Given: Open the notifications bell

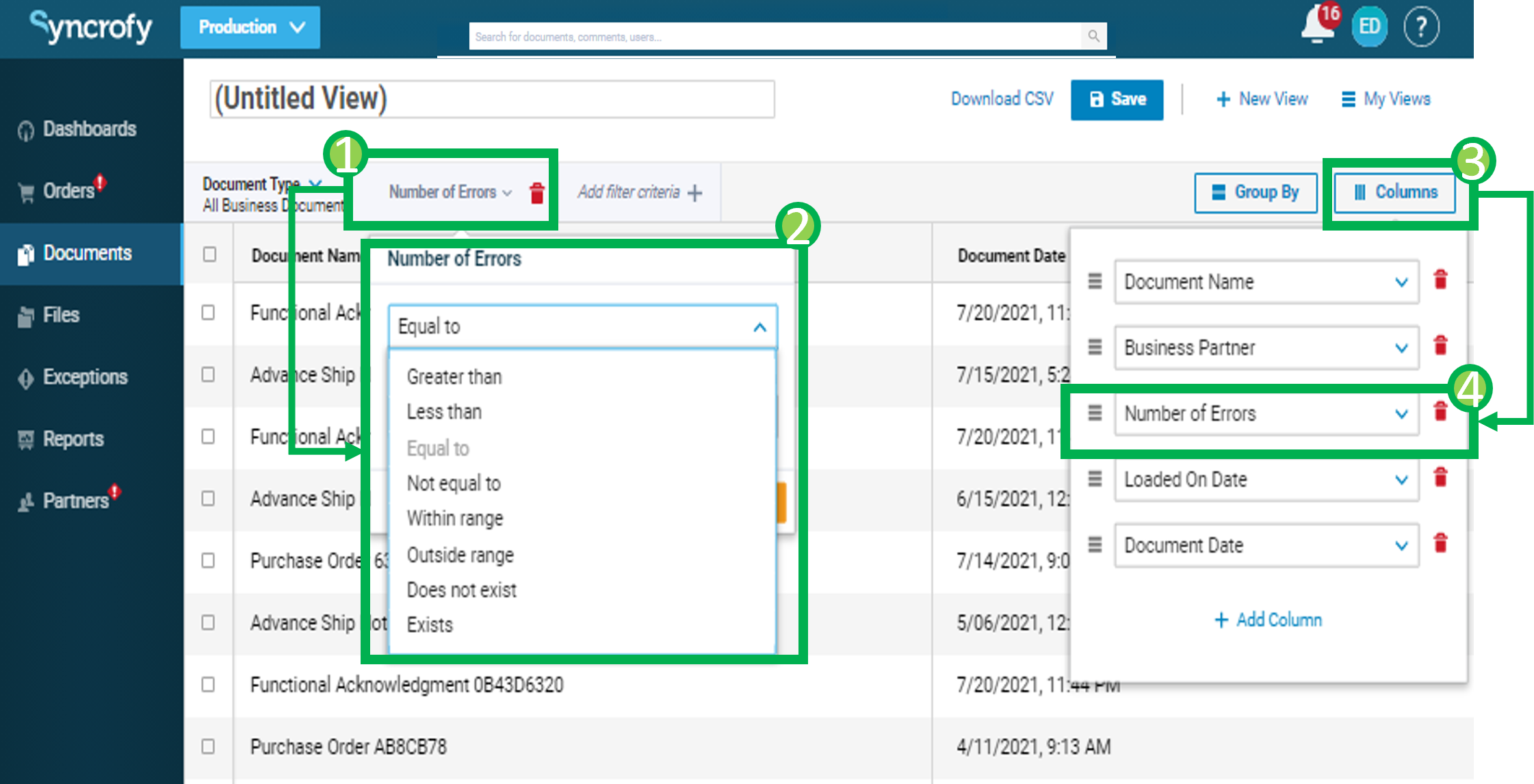Looking at the screenshot, I should pos(1318,26).
